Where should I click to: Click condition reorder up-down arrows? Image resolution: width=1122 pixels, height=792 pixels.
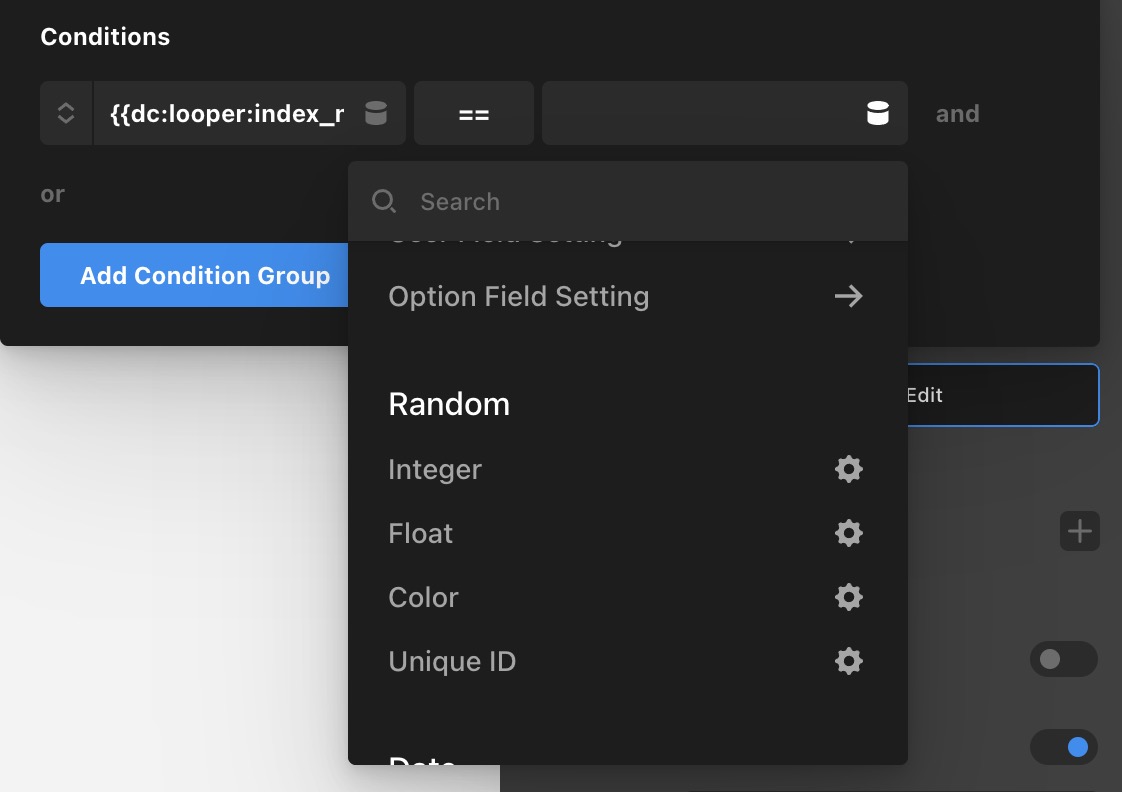[66, 113]
